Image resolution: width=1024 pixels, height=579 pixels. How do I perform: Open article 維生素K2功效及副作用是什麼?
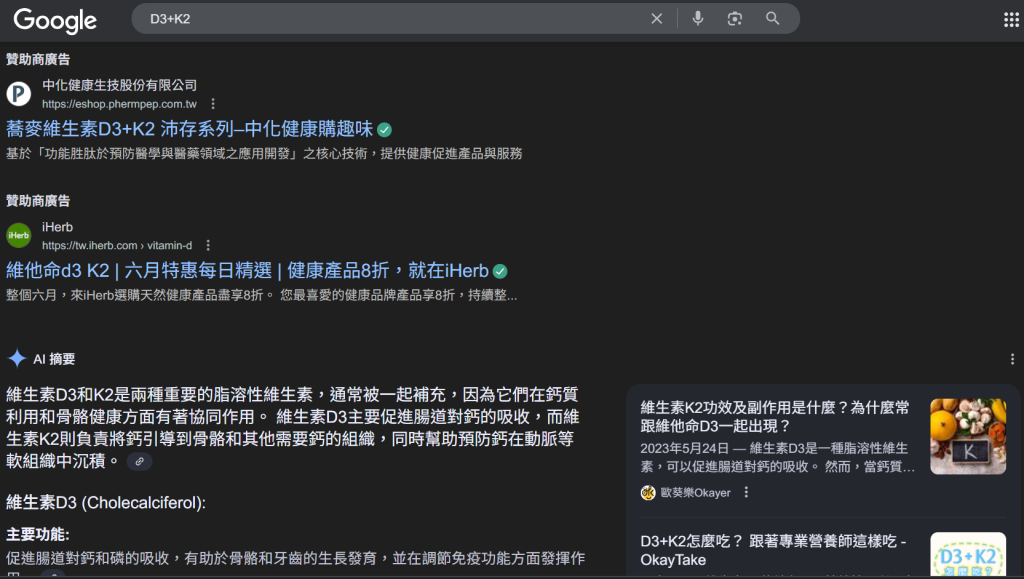pyautogui.click(x=775, y=416)
